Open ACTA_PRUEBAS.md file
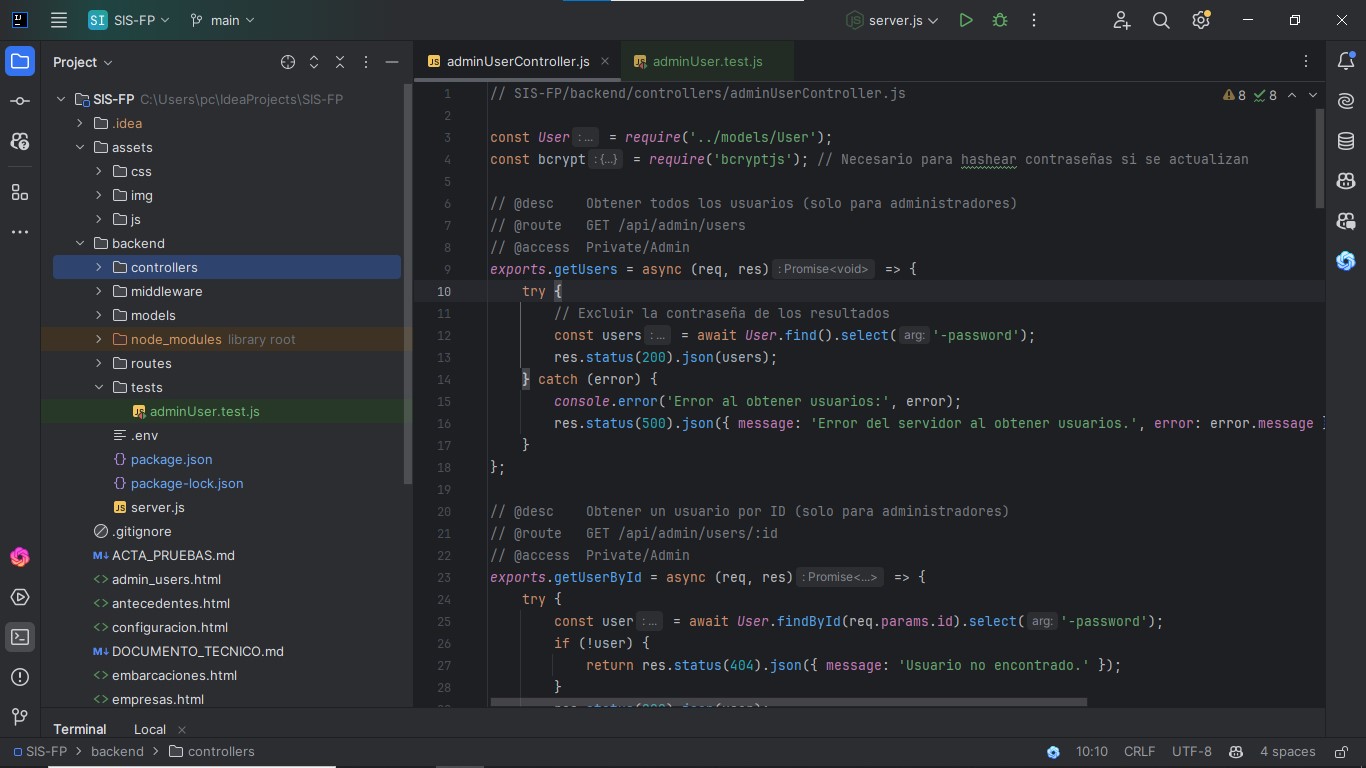Image resolution: width=1366 pixels, height=768 pixels. [x=173, y=555]
